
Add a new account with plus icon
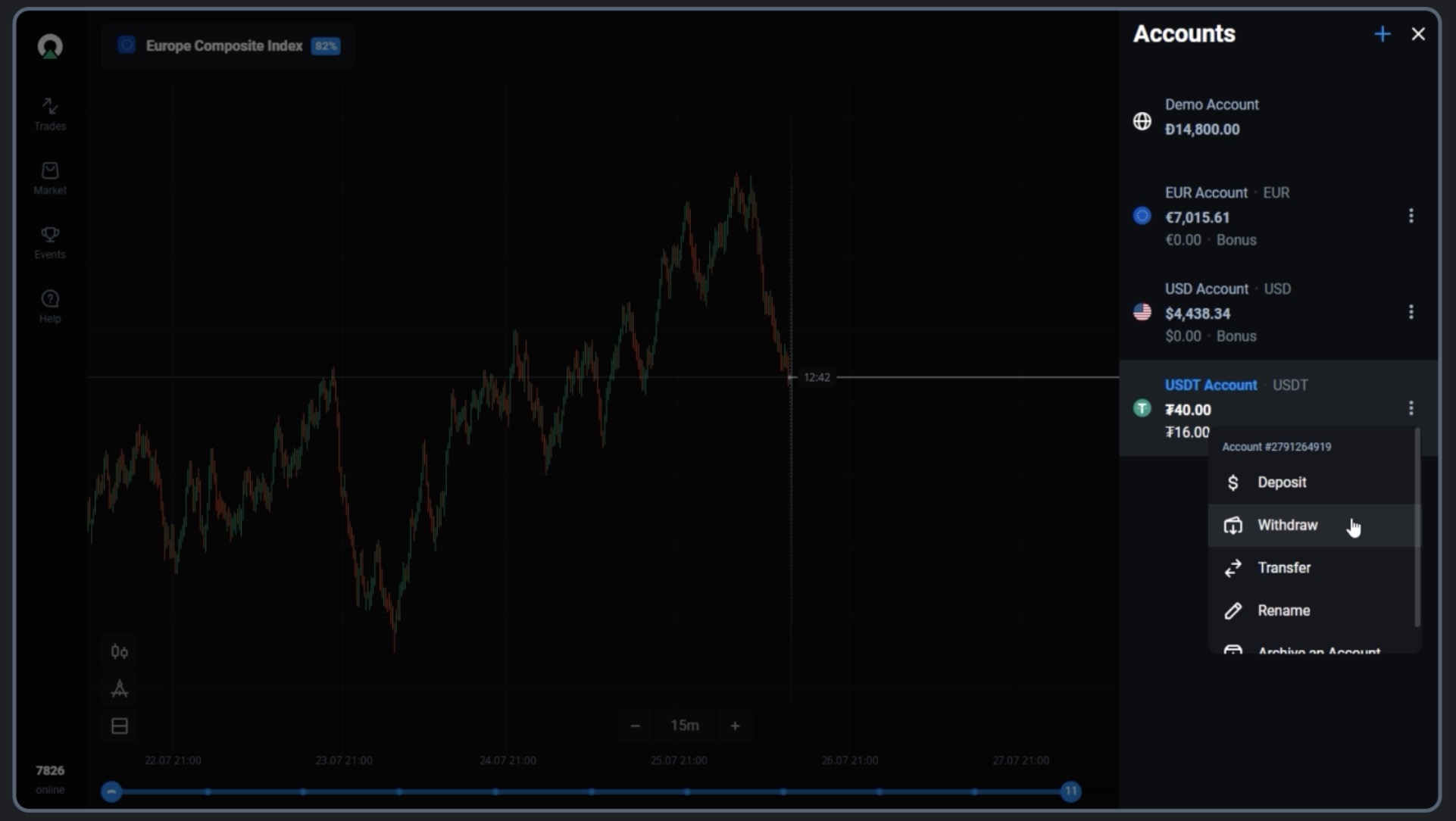[1383, 34]
